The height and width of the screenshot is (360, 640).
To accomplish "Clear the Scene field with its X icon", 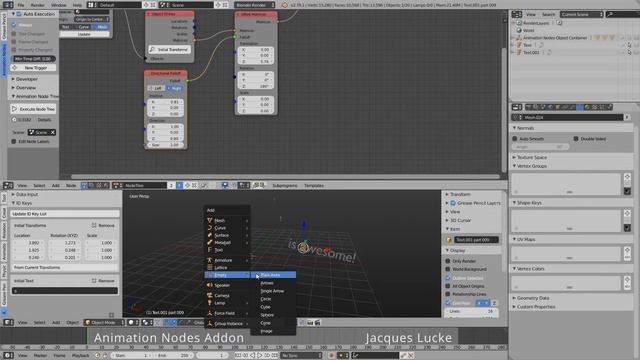I will point(53,132).
